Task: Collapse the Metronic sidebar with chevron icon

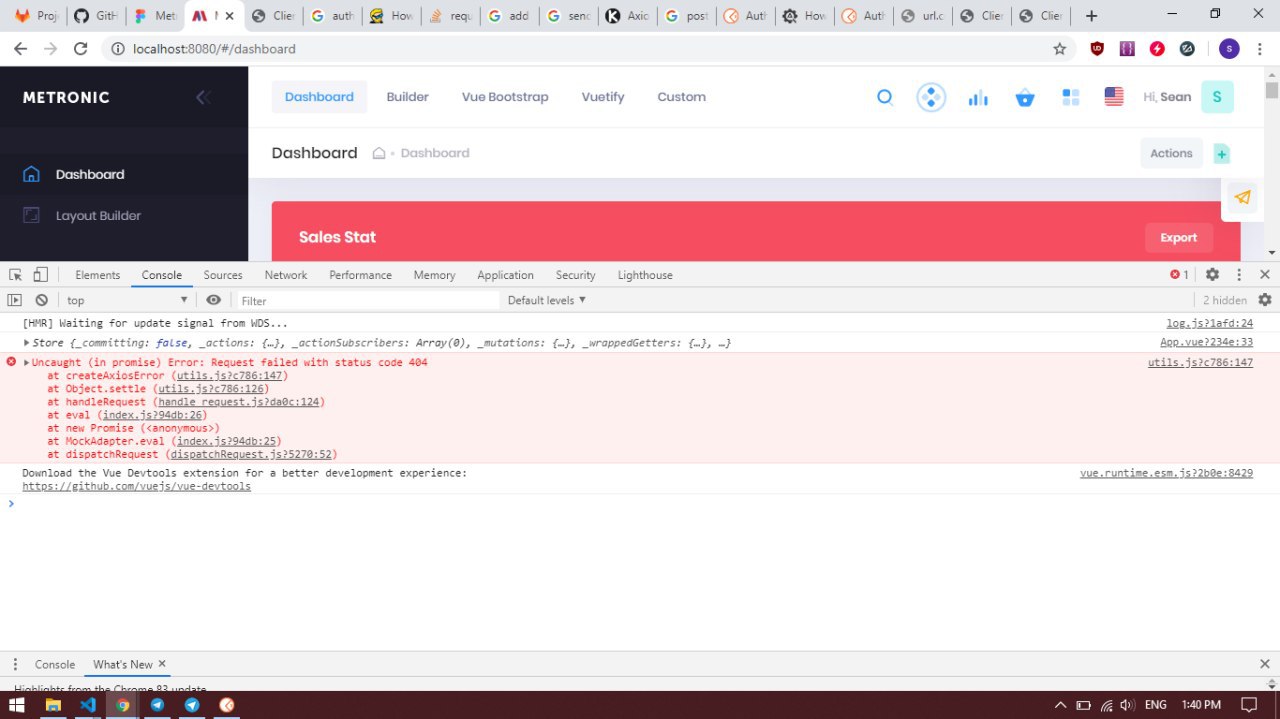Action: tap(203, 97)
